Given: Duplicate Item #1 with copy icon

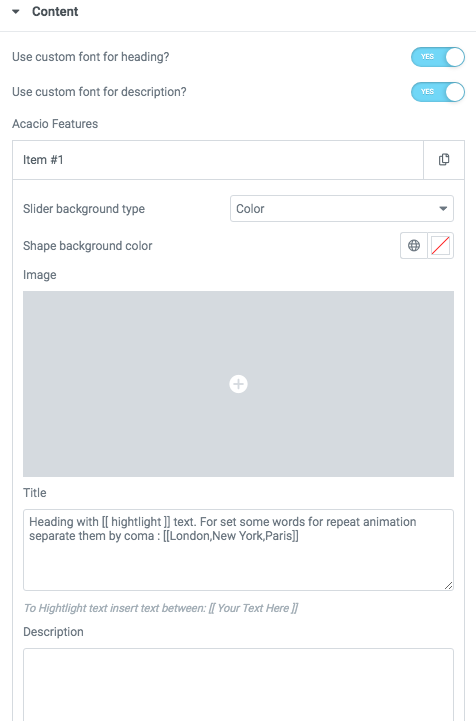Looking at the screenshot, I should point(444,160).
